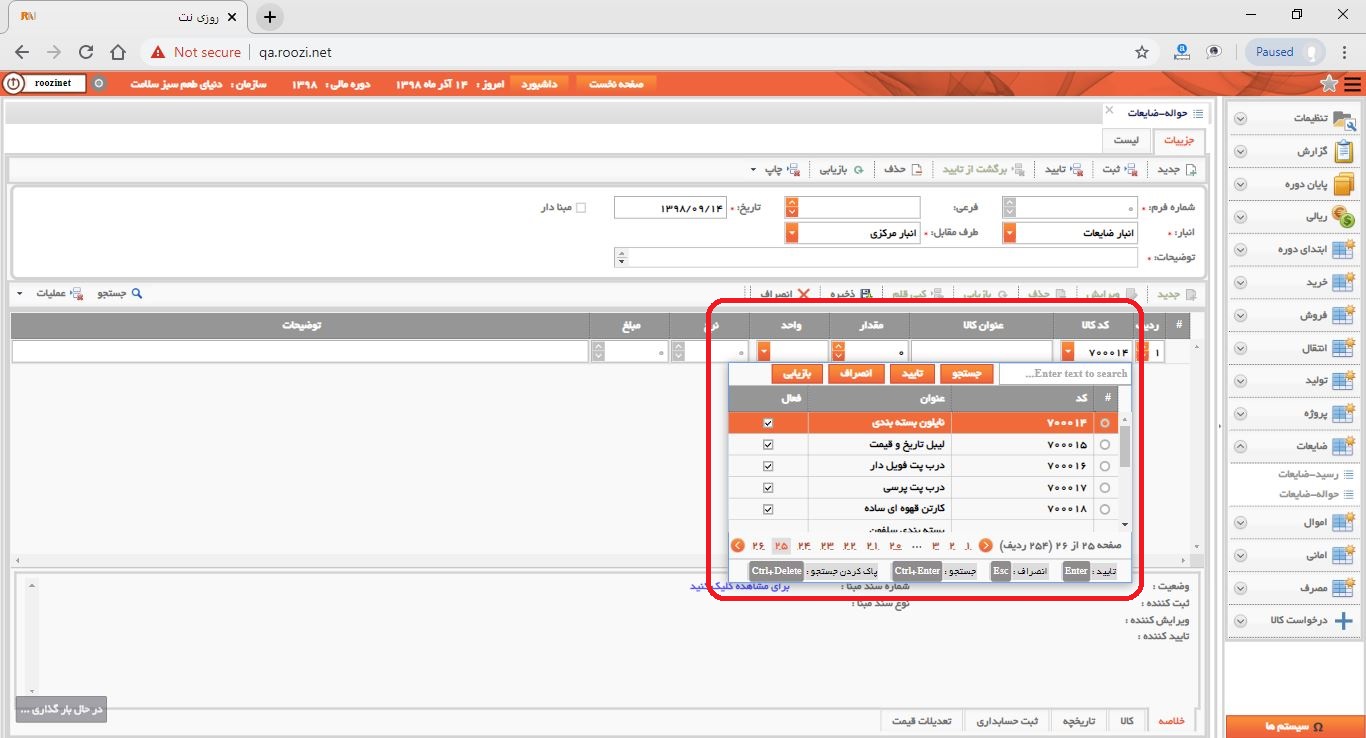Click the تایید confirm toolbar button

point(1063,170)
